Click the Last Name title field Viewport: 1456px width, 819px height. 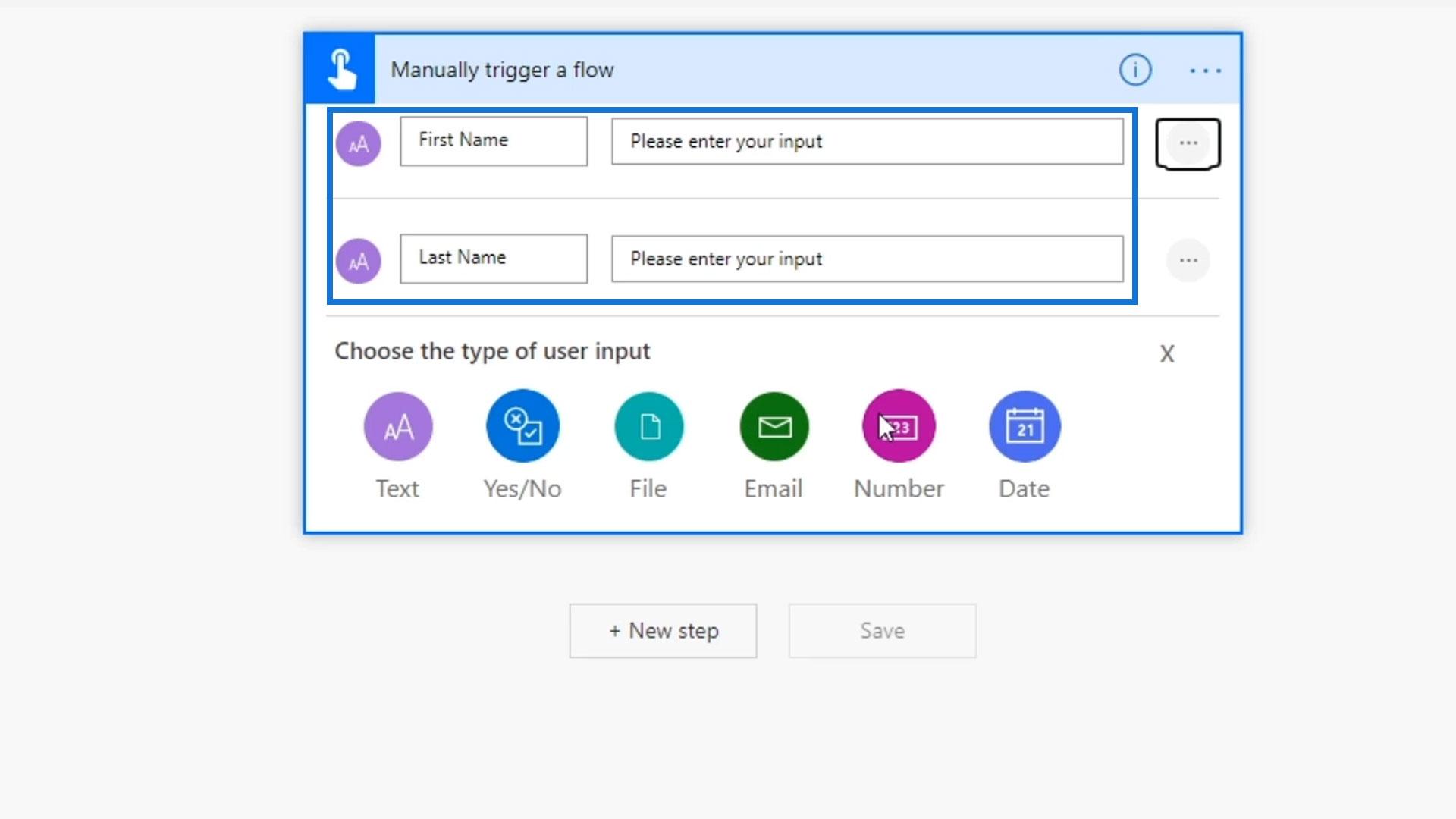(x=494, y=259)
